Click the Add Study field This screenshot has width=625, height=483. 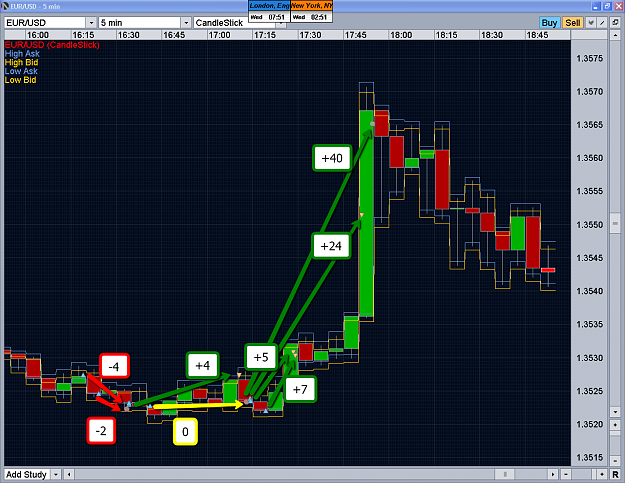point(28,474)
